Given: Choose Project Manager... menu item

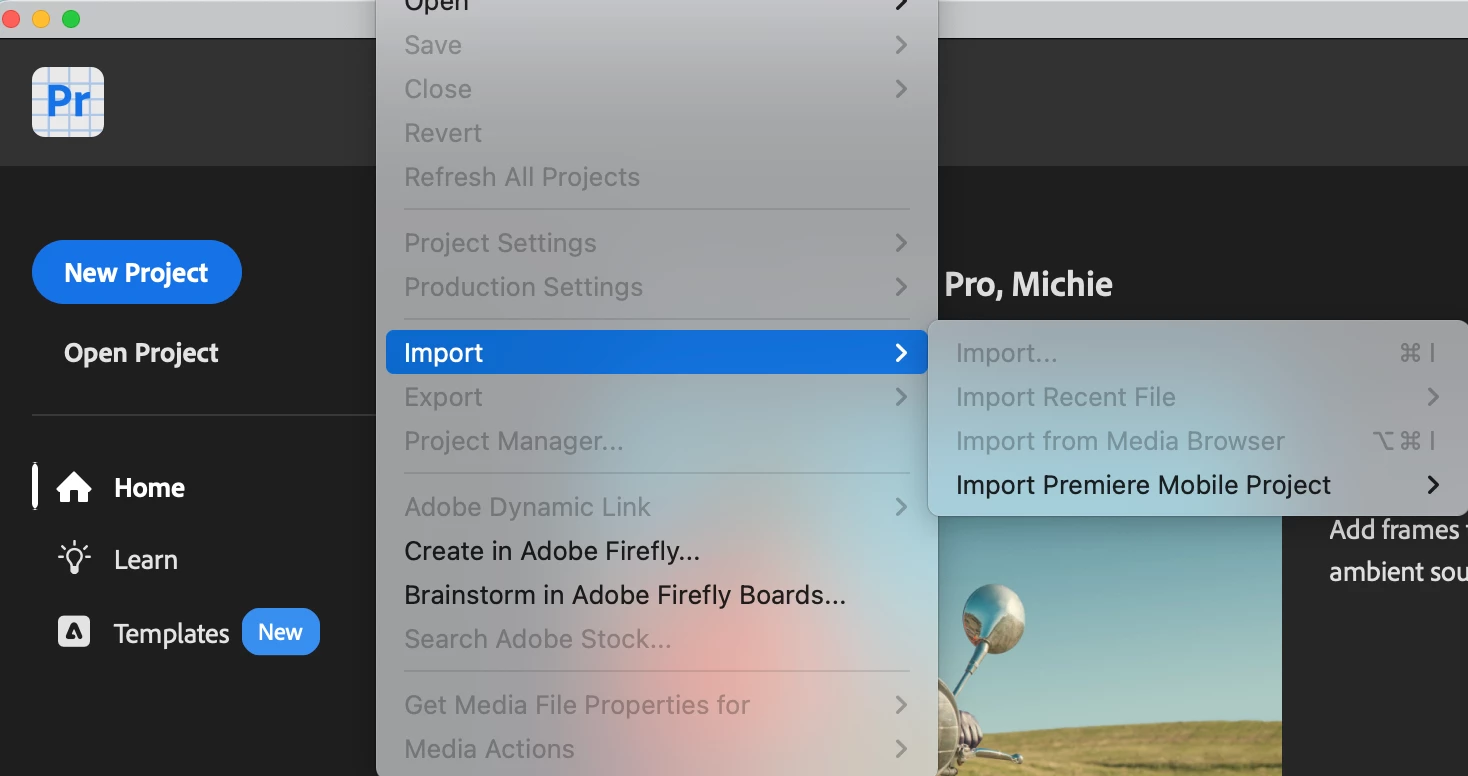Looking at the screenshot, I should point(656,441).
